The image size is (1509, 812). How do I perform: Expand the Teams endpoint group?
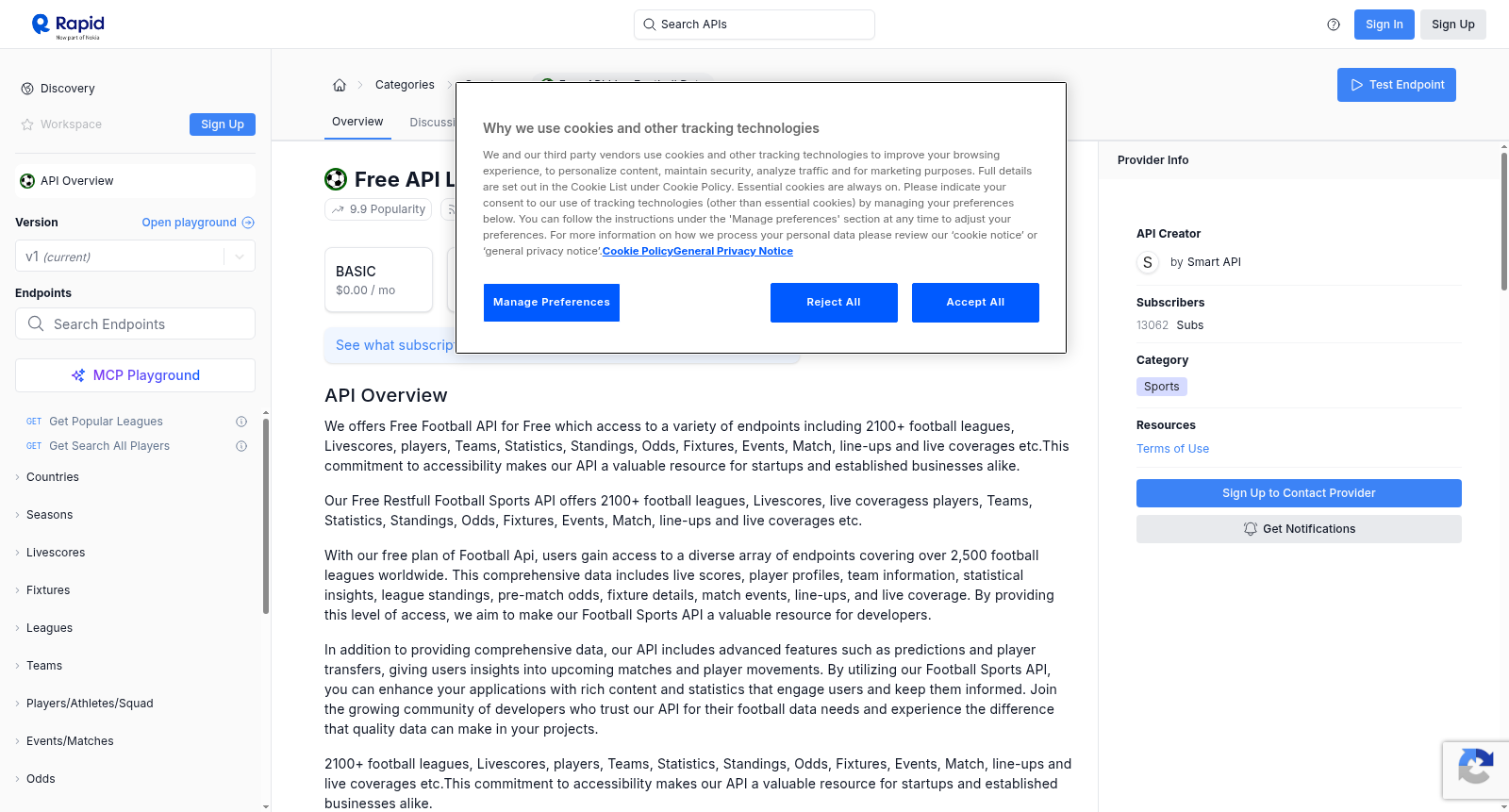point(44,666)
